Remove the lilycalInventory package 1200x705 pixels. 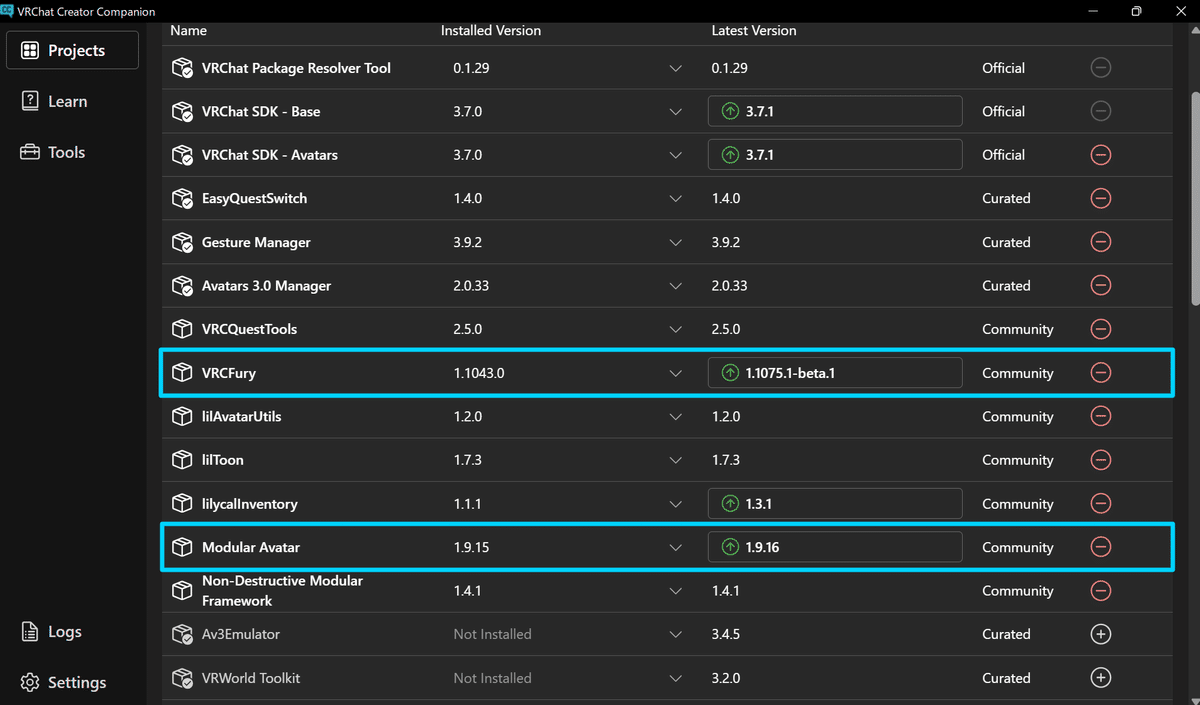(1100, 503)
